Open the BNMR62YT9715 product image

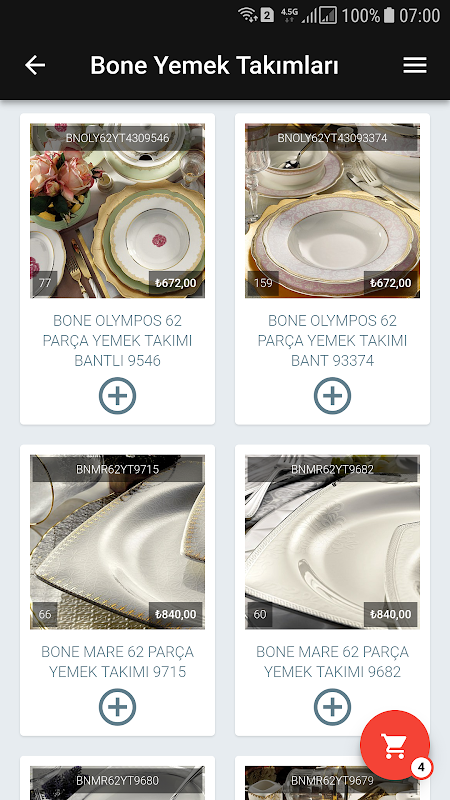tap(117, 542)
